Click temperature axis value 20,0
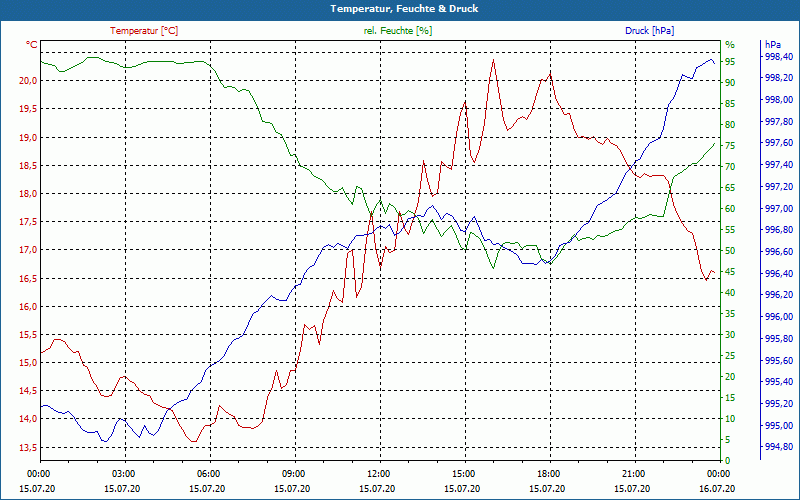 pos(29,81)
